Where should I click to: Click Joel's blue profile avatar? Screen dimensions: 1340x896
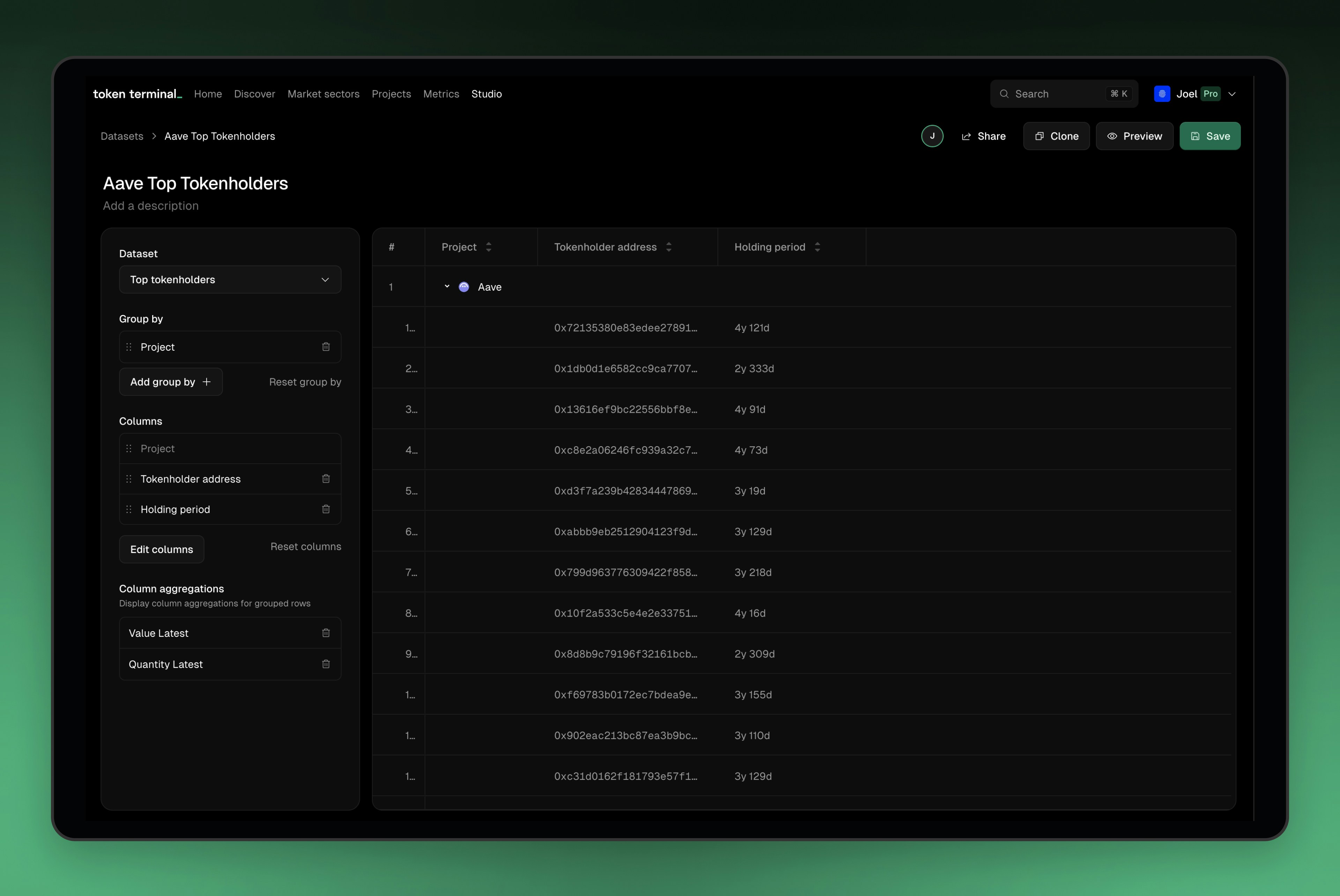(x=1162, y=94)
